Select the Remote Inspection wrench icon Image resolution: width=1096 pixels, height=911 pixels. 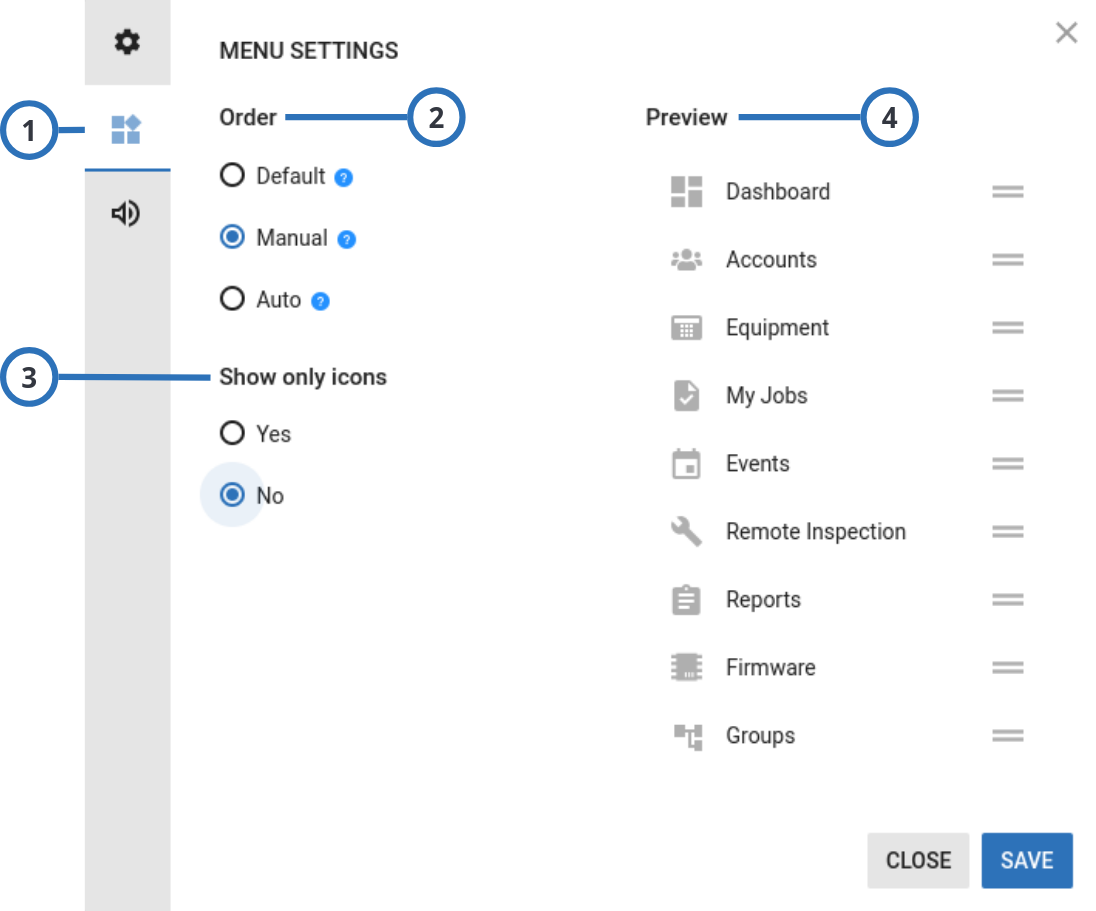[686, 531]
